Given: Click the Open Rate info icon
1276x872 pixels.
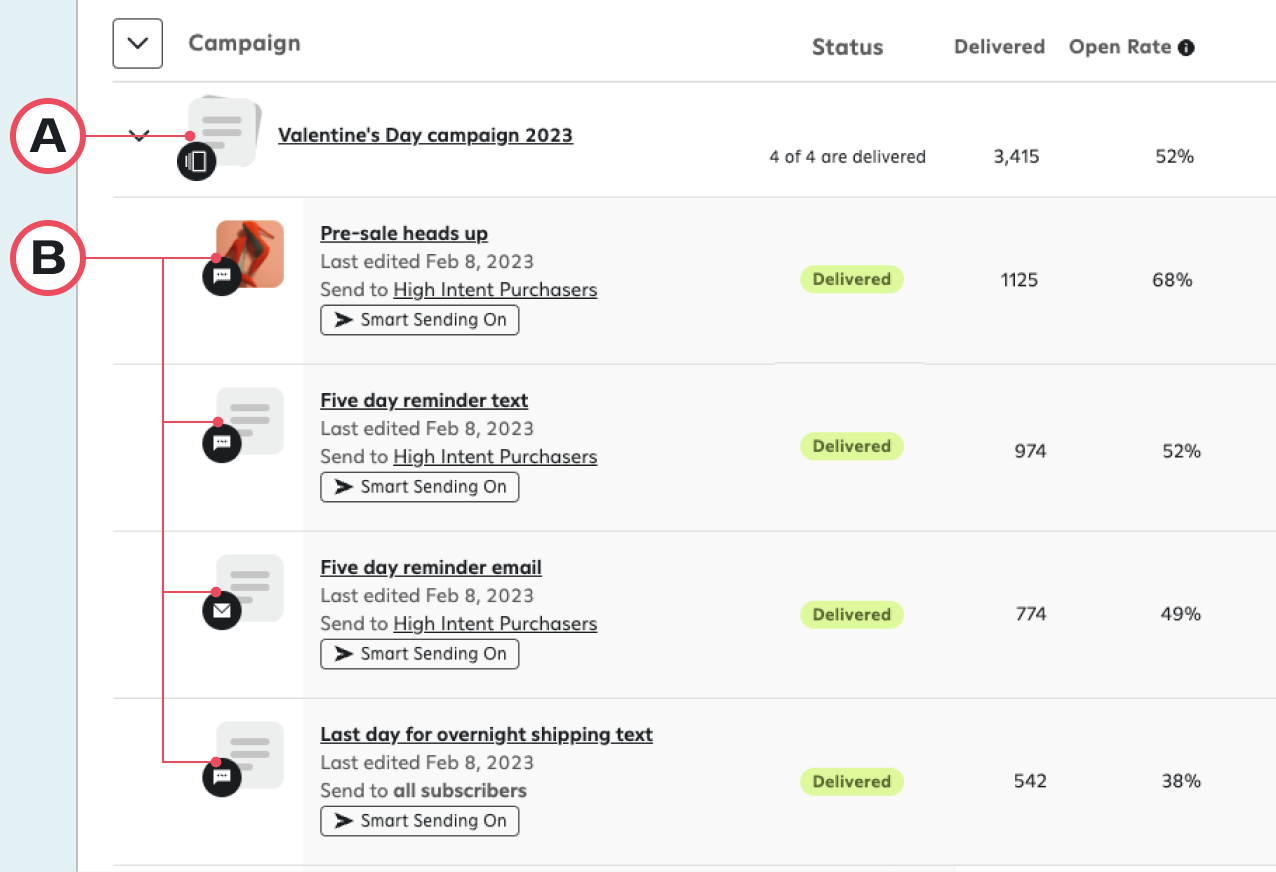Looking at the screenshot, I should pos(1186,46).
